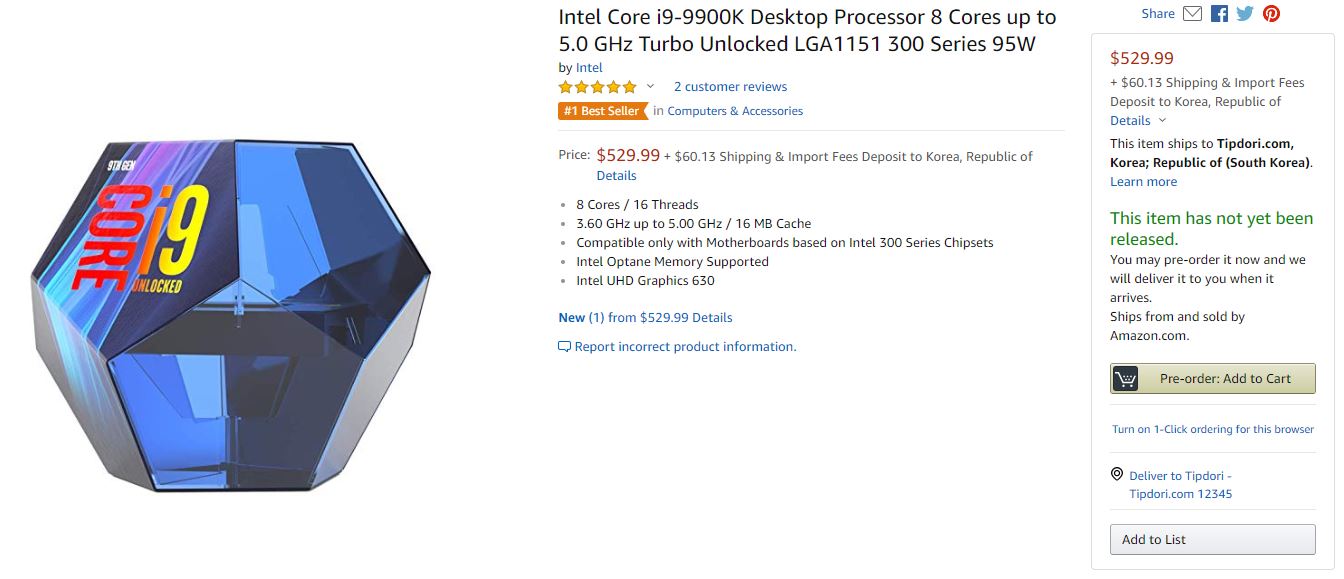Click Learn more about shipping

1143,182
